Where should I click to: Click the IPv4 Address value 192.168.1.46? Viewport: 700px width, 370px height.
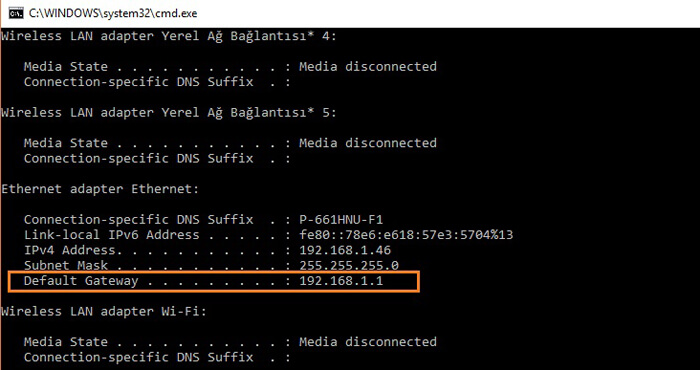point(345,250)
